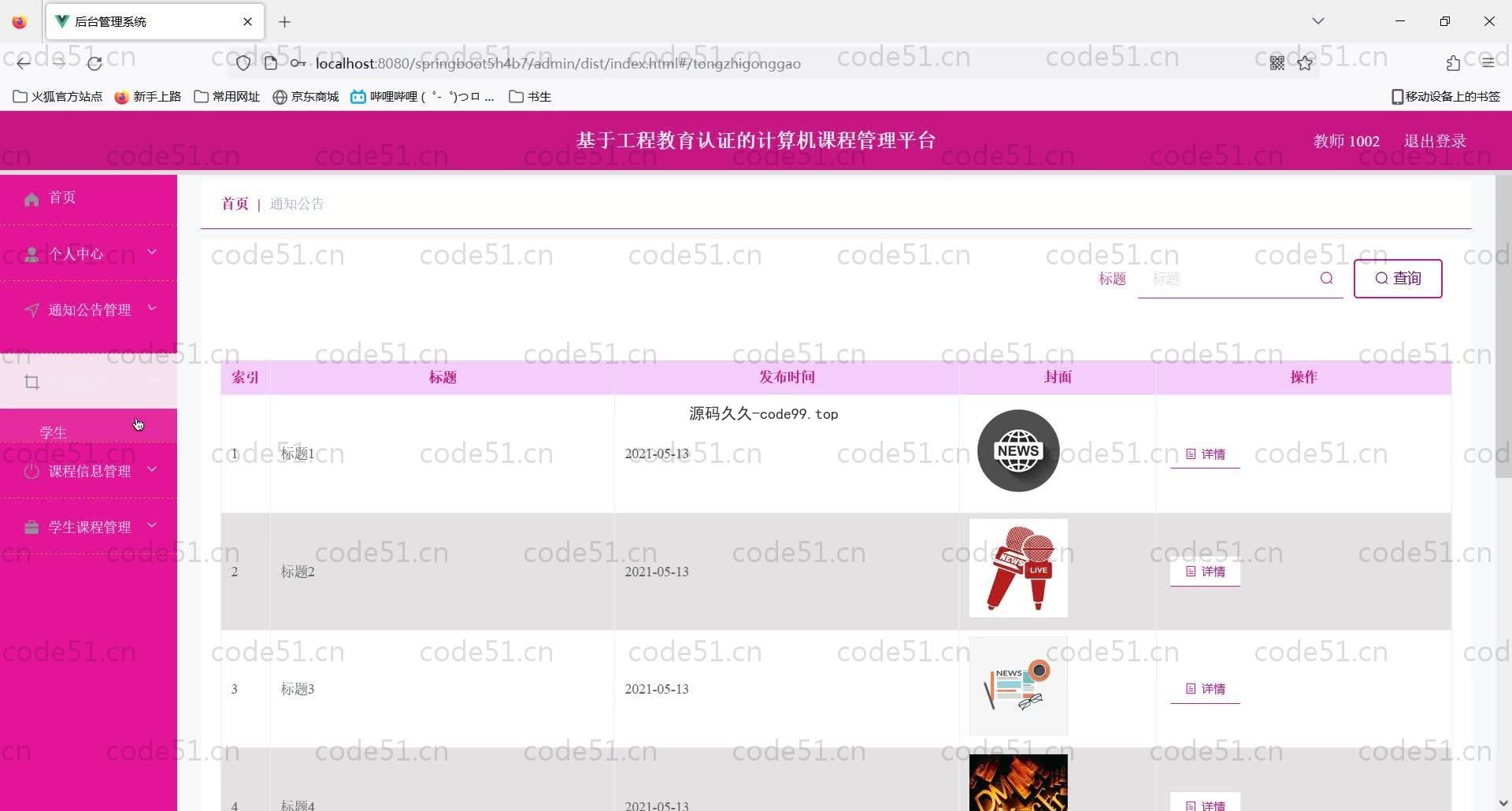Click the 标题 column header
The width and height of the screenshot is (1512, 811).
[x=443, y=377]
